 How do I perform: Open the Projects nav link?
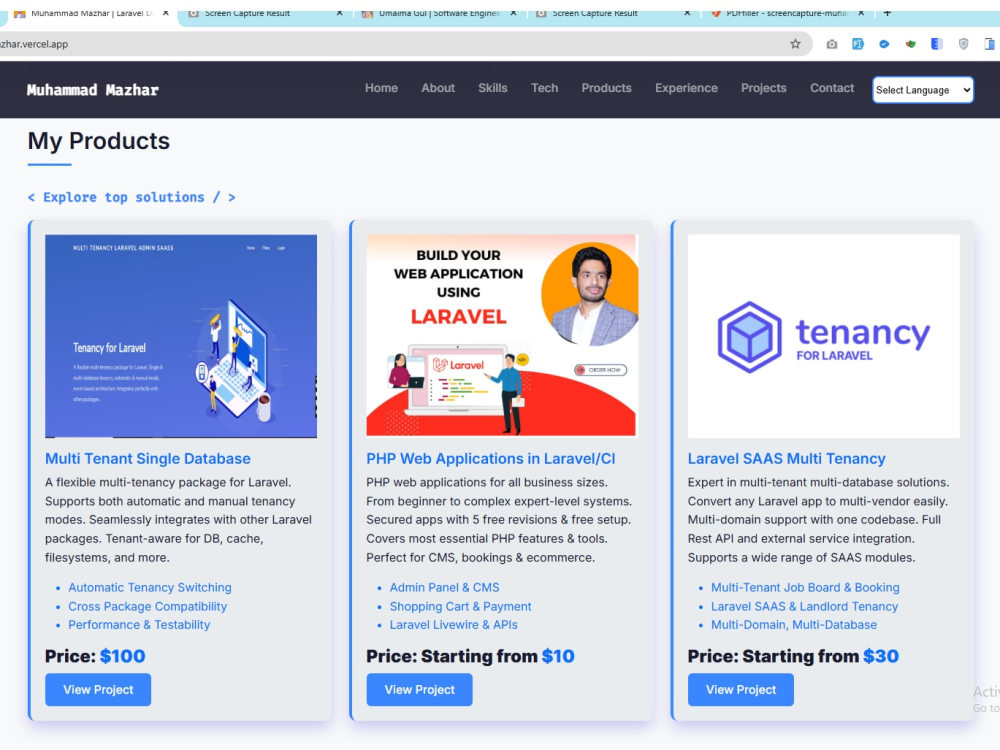tap(763, 88)
